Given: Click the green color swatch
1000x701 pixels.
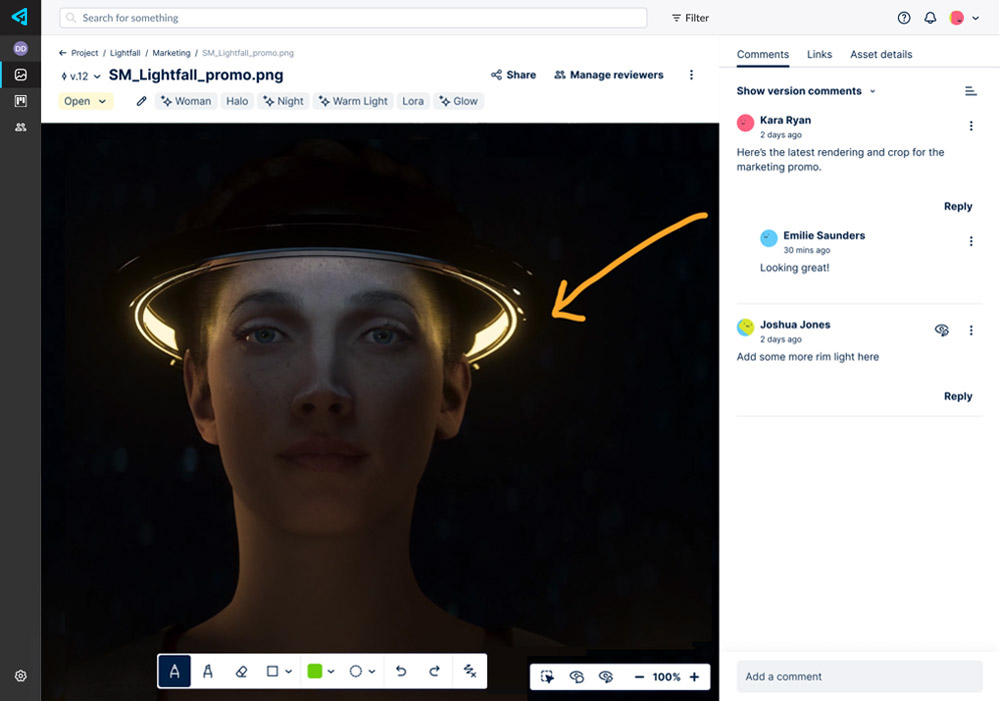Looking at the screenshot, I should pyautogui.click(x=315, y=672).
